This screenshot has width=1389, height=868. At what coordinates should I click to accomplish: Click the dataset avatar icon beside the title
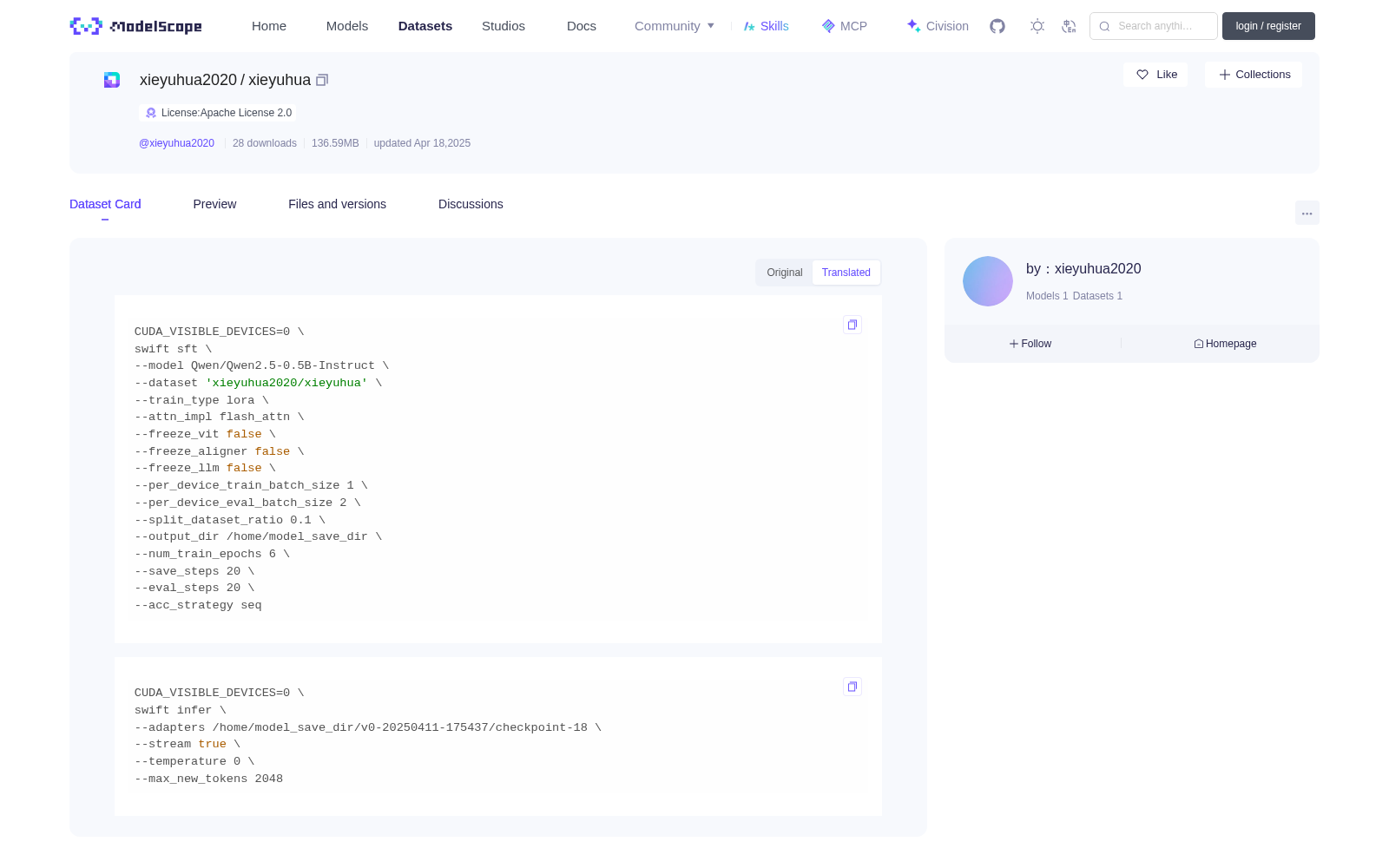coord(112,80)
